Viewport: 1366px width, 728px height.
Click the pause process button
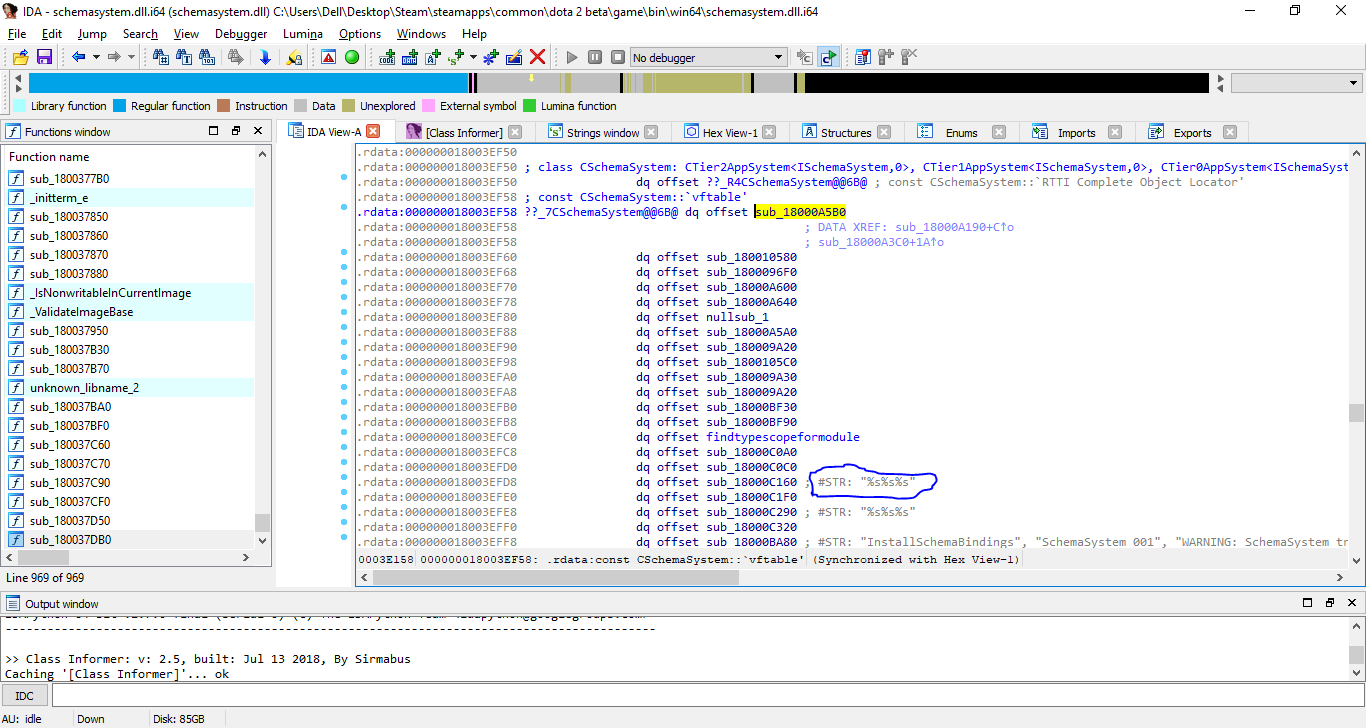(x=595, y=57)
